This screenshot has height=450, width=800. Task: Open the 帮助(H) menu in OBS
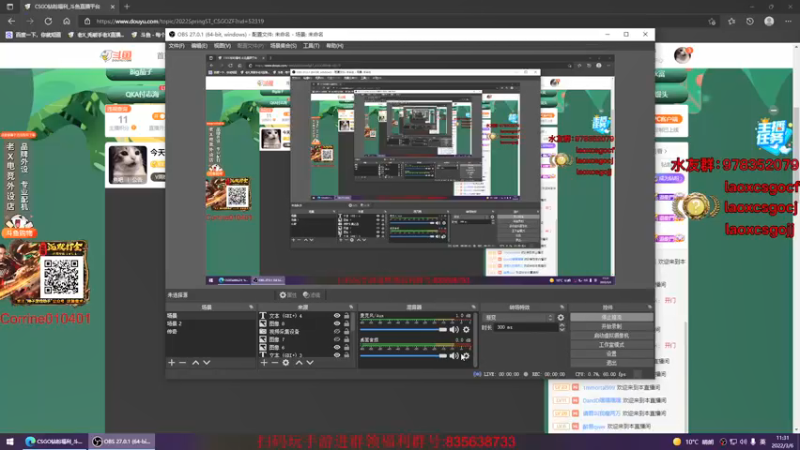tap(335, 46)
